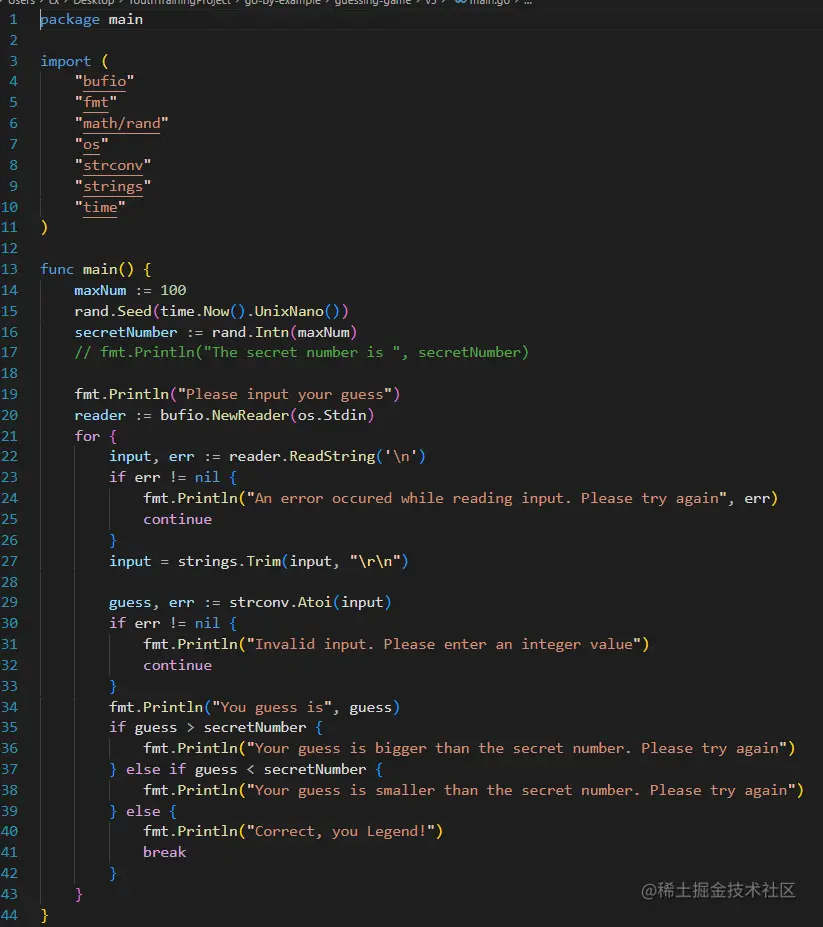The width and height of the screenshot is (823, 927).
Task: Open the "strconv" import link
Action: tap(113, 165)
